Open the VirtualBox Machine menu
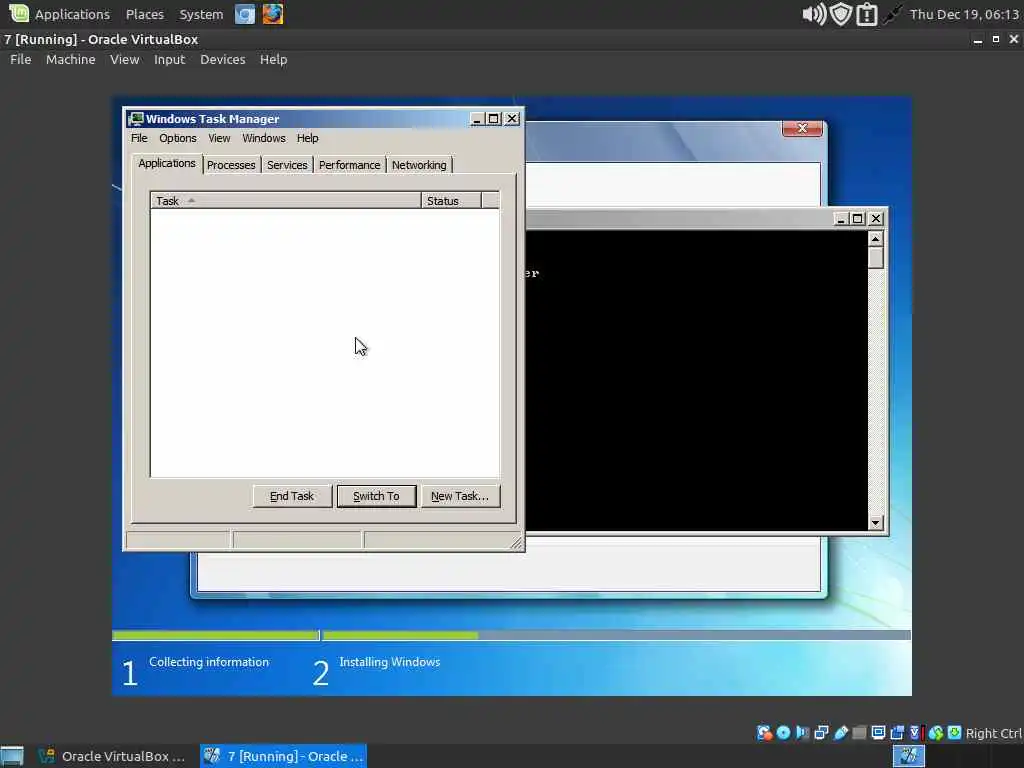 pyautogui.click(x=71, y=59)
